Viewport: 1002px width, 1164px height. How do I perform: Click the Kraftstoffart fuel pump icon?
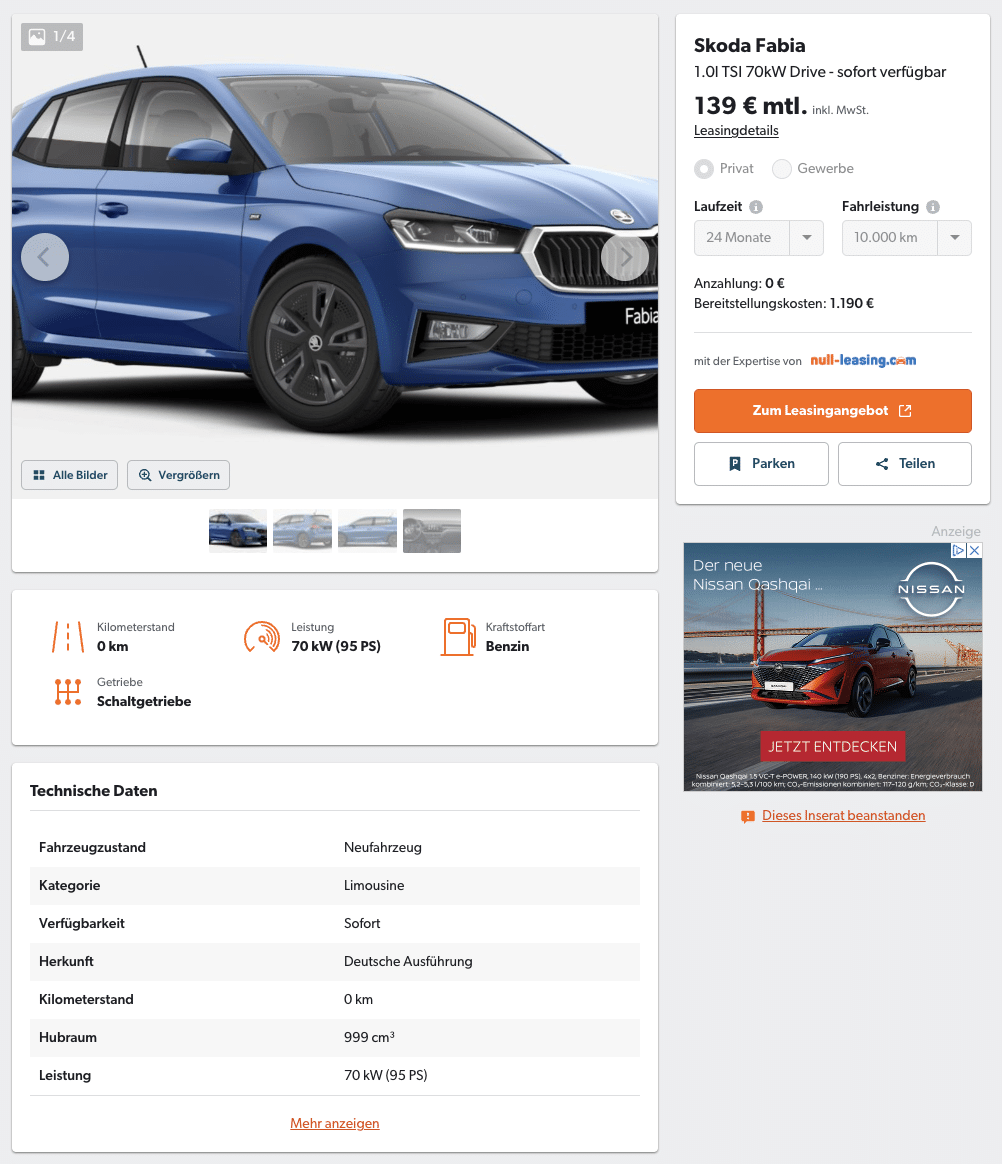[x=458, y=637]
